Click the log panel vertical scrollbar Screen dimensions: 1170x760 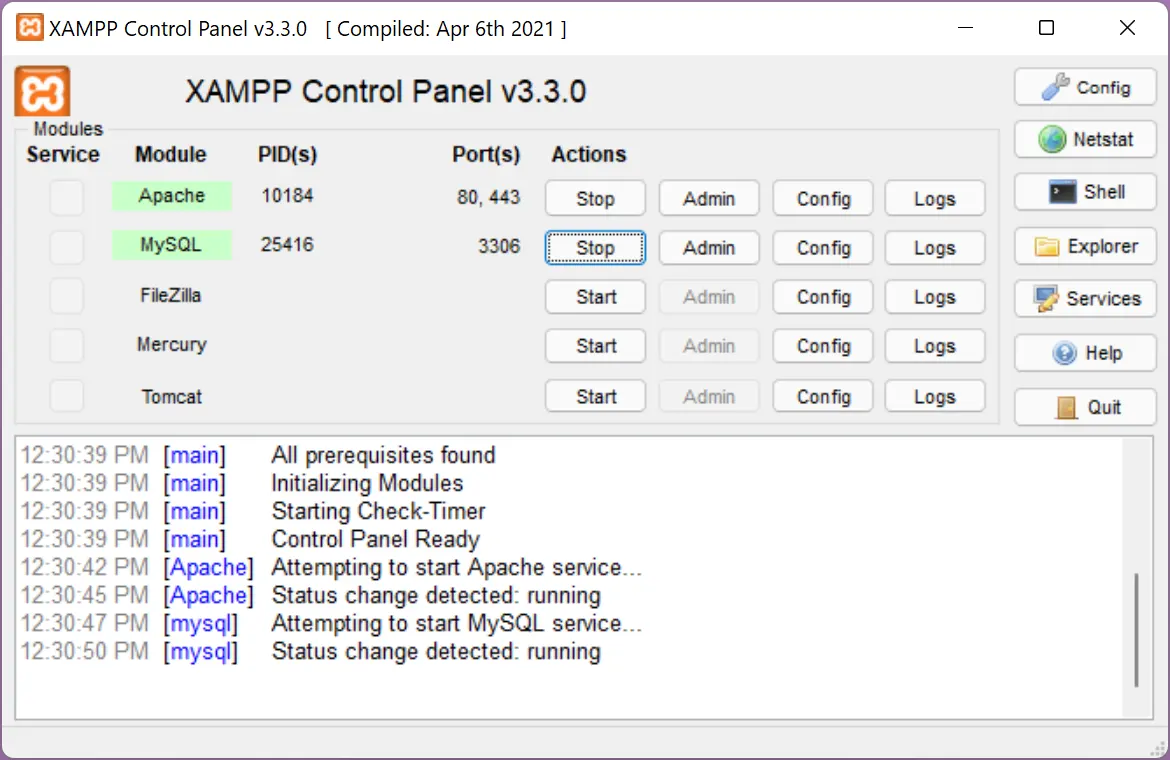click(1136, 630)
